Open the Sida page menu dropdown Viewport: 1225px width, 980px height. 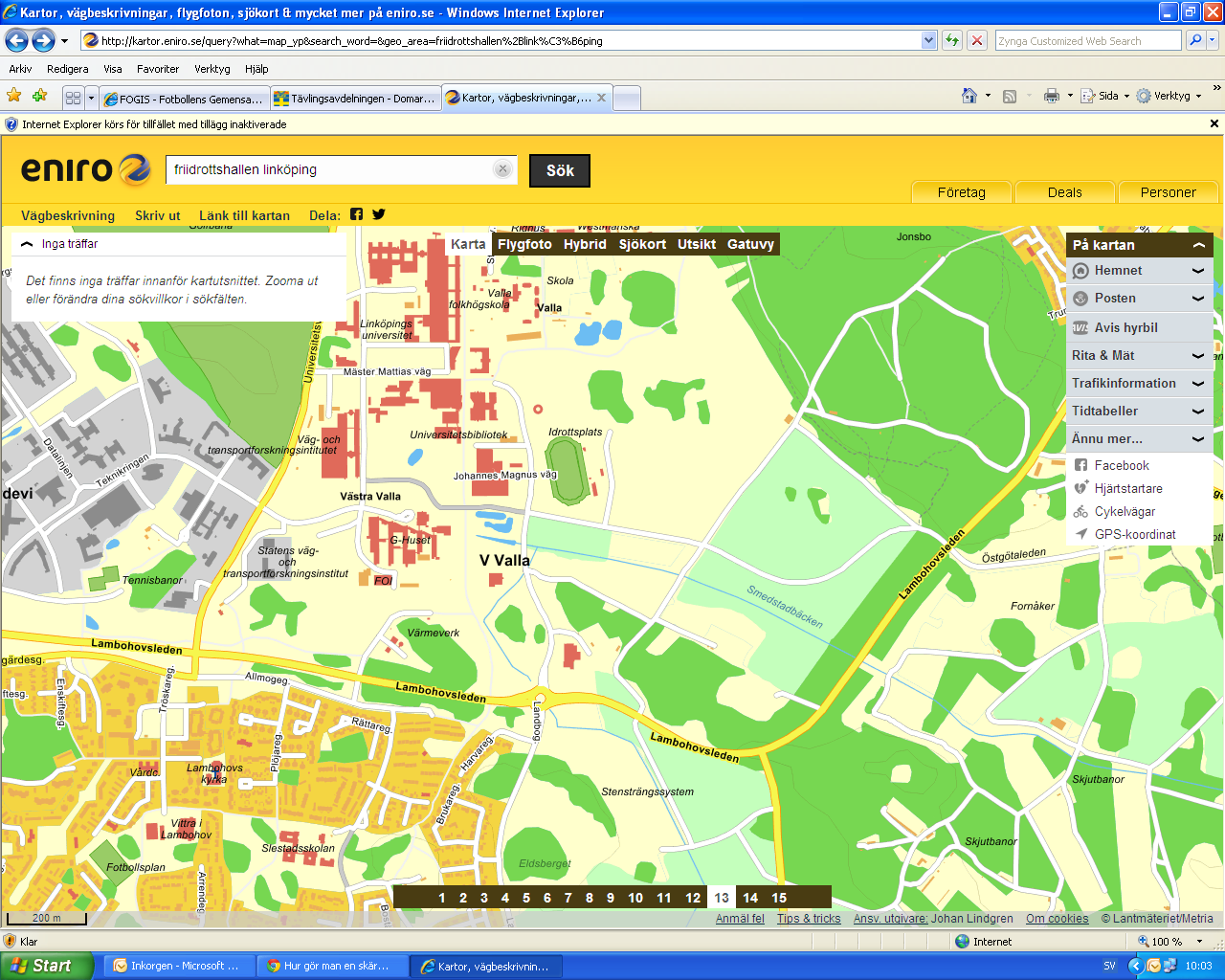pos(1106,96)
